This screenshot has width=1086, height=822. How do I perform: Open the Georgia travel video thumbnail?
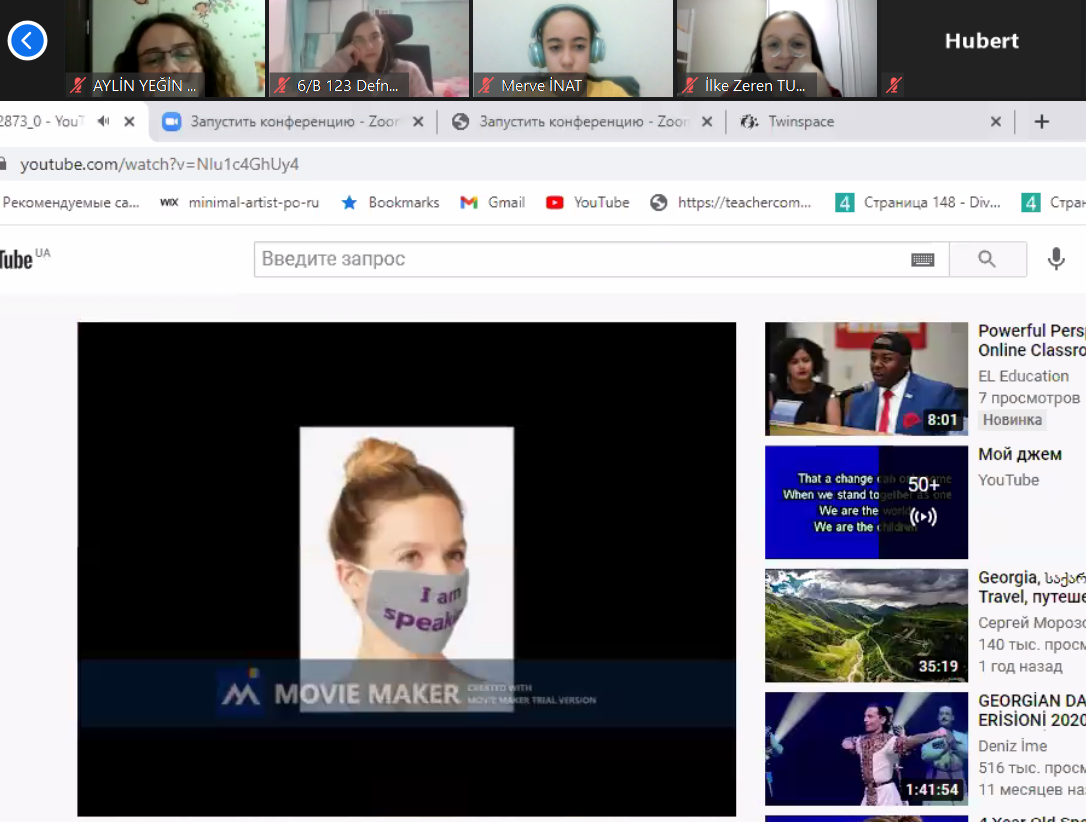click(866, 626)
